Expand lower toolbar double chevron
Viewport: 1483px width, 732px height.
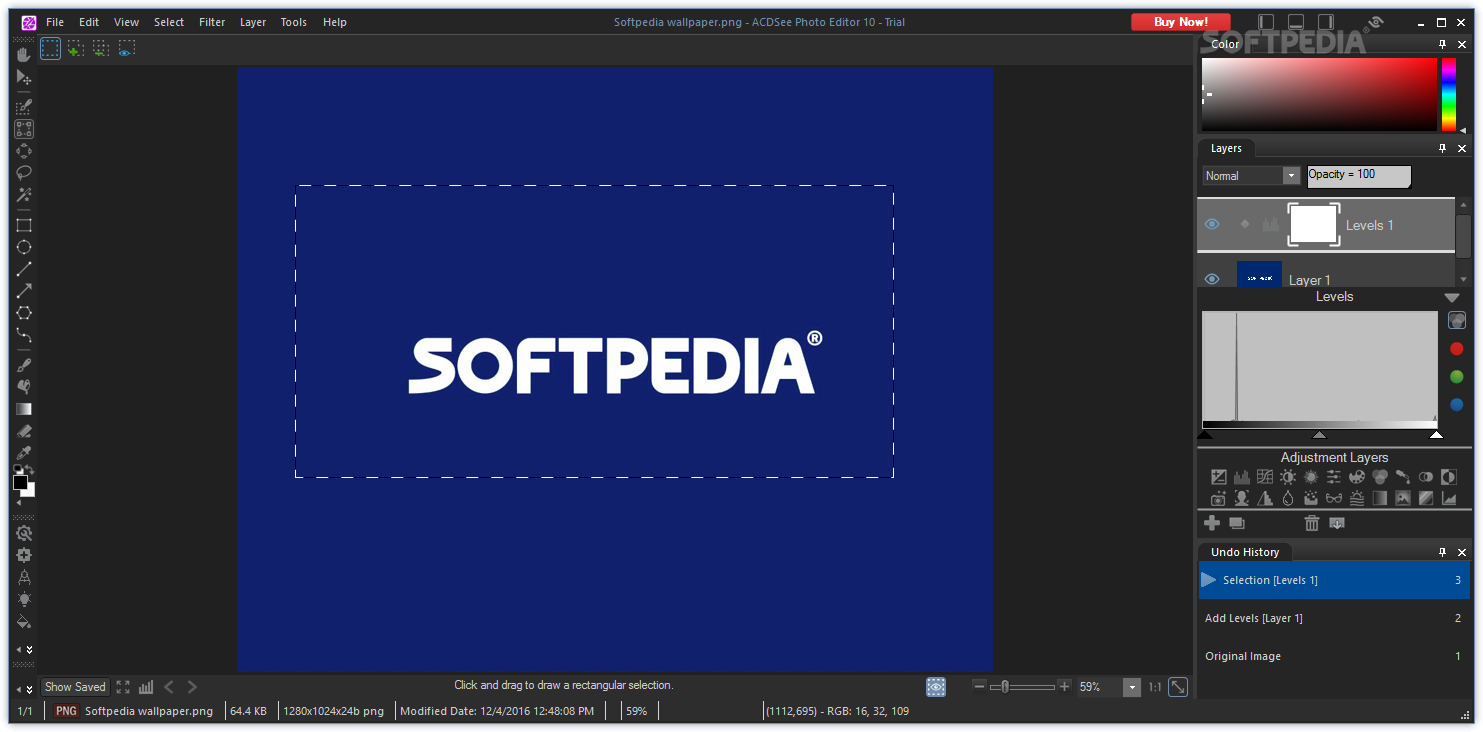pyautogui.click(x=29, y=649)
